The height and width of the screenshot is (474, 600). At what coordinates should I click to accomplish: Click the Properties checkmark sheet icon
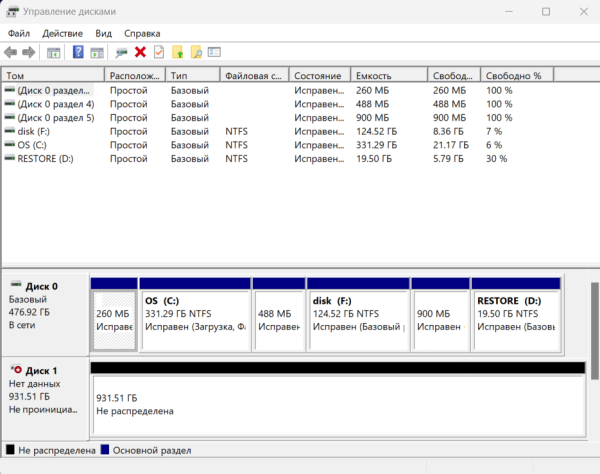(158, 52)
